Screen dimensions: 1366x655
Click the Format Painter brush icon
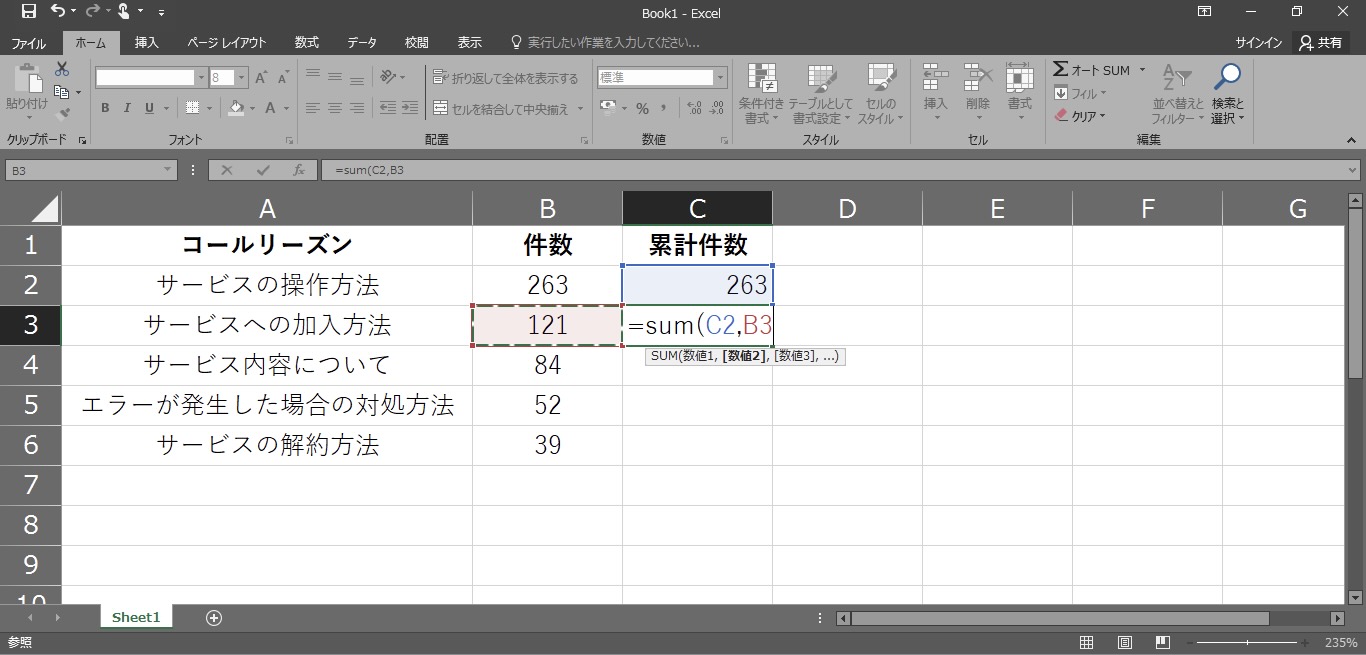pyautogui.click(x=62, y=113)
